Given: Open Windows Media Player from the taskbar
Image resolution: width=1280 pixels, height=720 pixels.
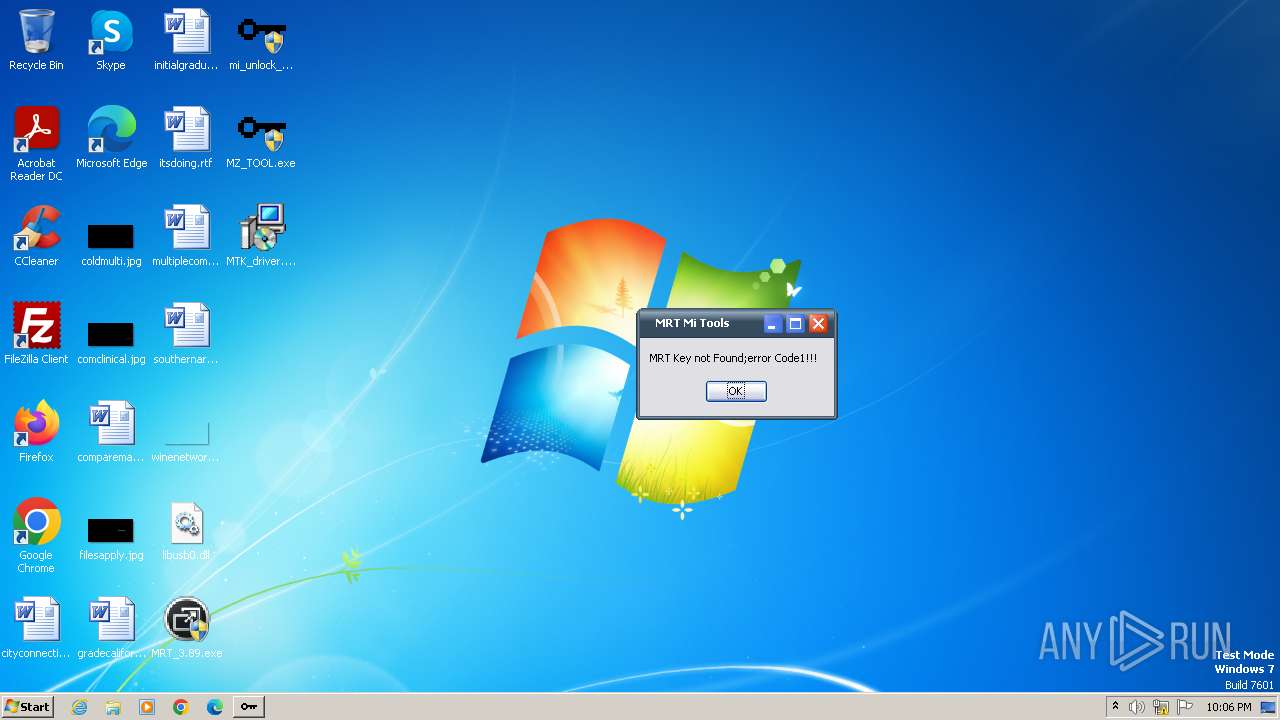Looking at the screenshot, I should click(147, 707).
